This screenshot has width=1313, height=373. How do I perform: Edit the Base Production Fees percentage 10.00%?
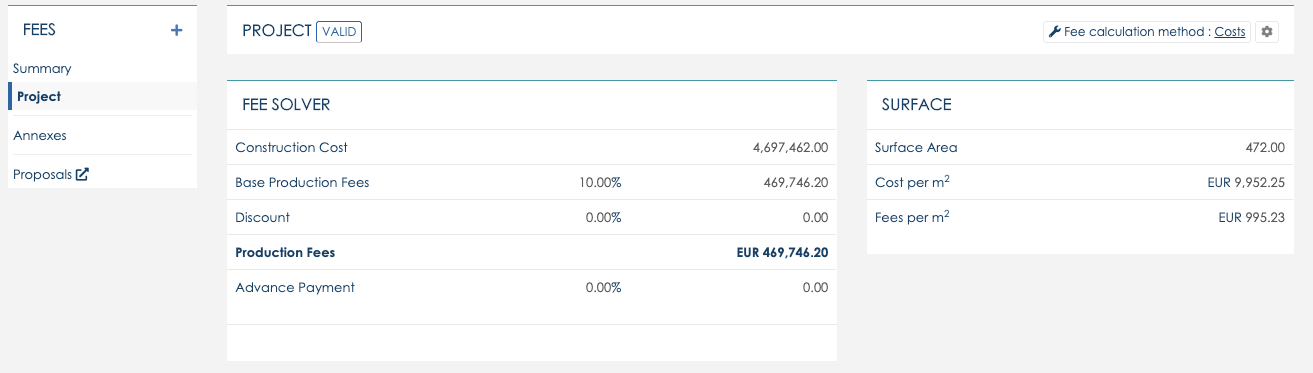click(600, 183)
